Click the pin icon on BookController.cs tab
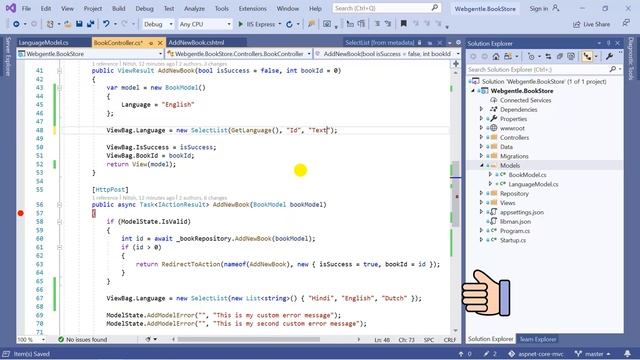Viewport: 640px width, 360px height. tap(151, 43)
